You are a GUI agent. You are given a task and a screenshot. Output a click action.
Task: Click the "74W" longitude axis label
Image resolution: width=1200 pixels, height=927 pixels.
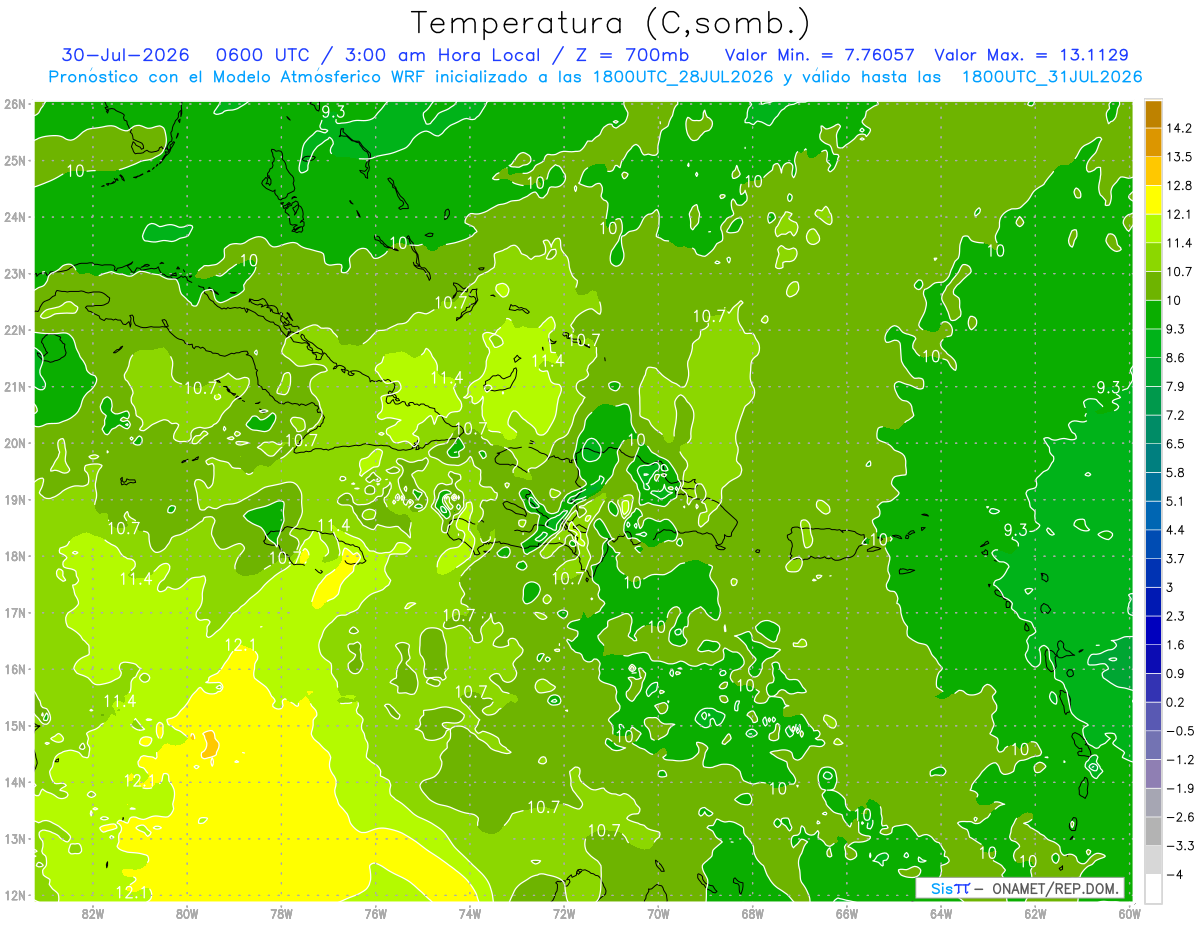pyautogui.click(x=470, y=914)
